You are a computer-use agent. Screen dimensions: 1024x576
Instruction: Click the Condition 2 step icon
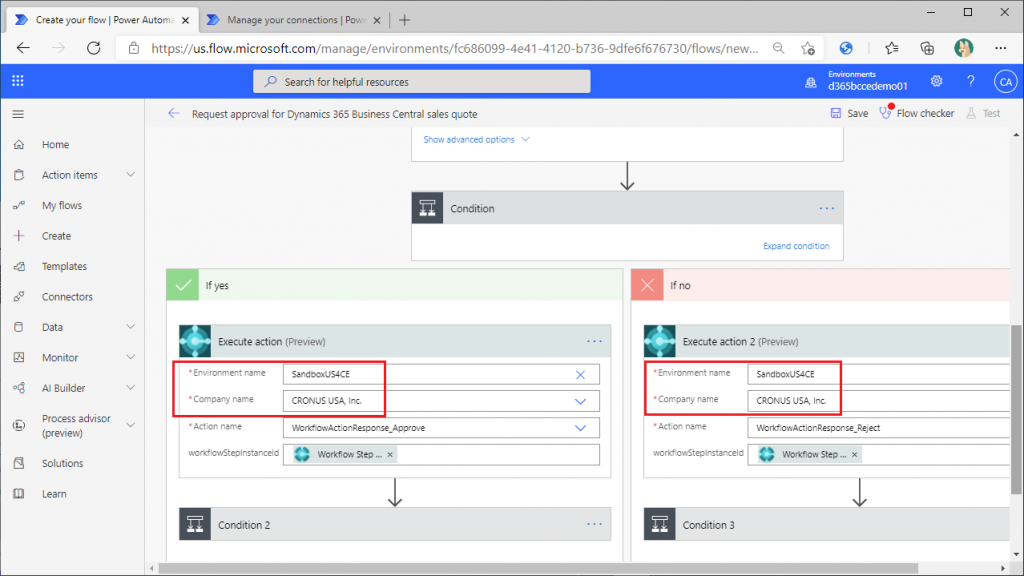click(x=195, y=524)
